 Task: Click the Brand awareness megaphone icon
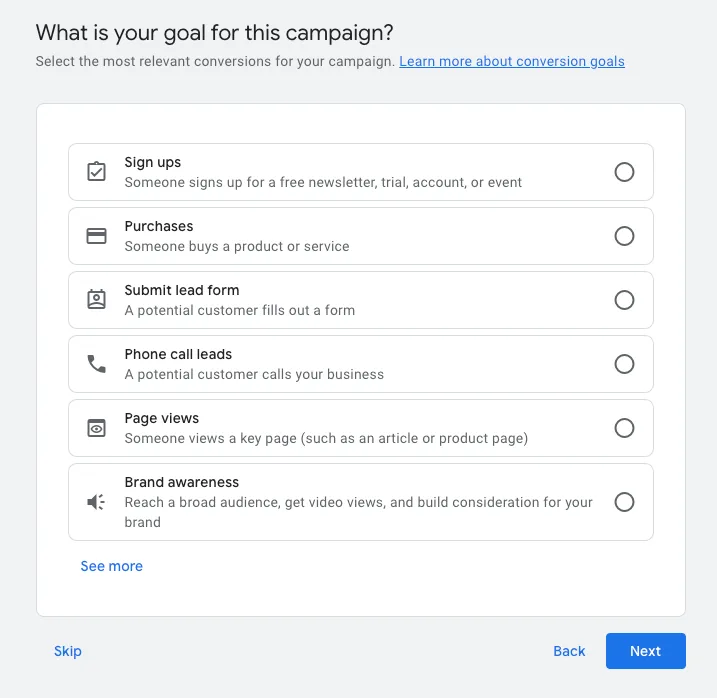pos(96,502)
